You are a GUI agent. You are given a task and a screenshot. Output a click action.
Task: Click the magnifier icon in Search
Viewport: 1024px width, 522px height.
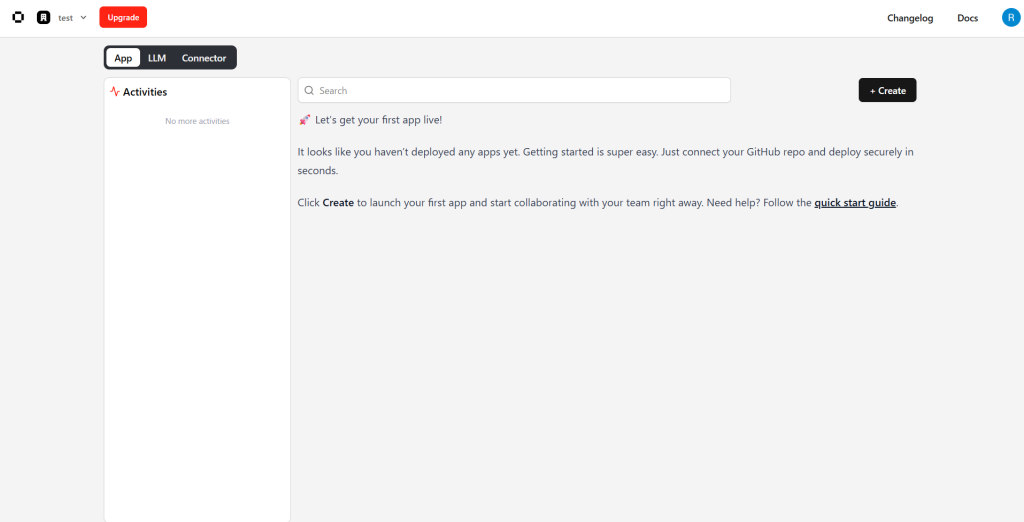pyautogui.click(x=310, y=91)
